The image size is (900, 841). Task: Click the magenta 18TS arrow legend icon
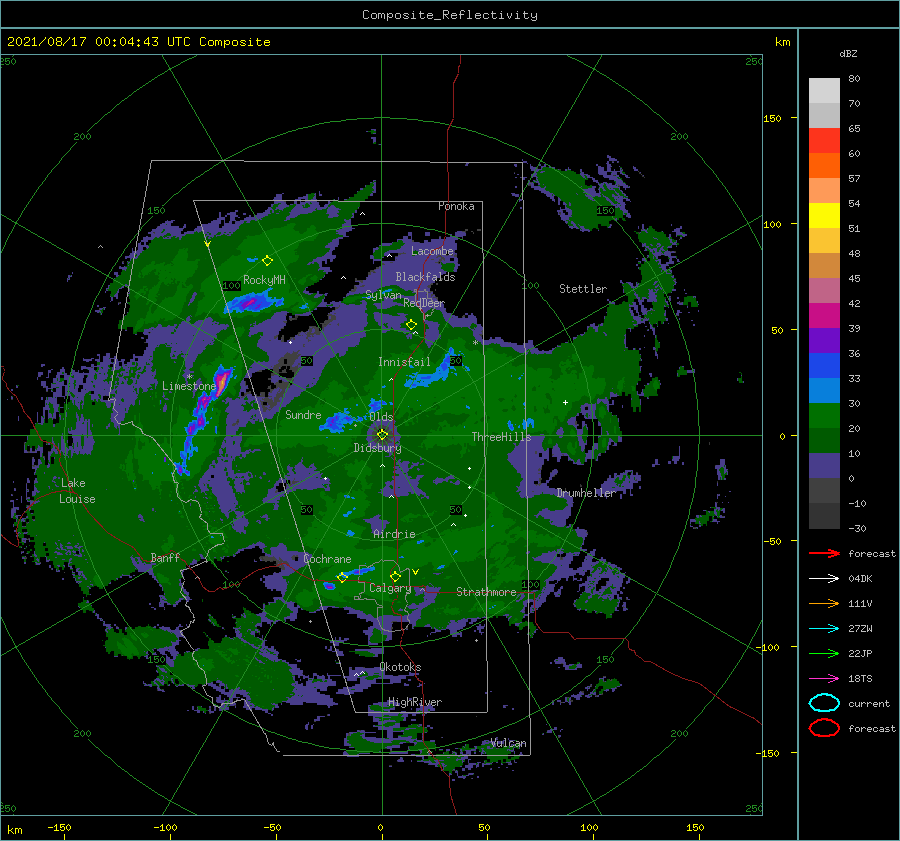tap(824, 679)
